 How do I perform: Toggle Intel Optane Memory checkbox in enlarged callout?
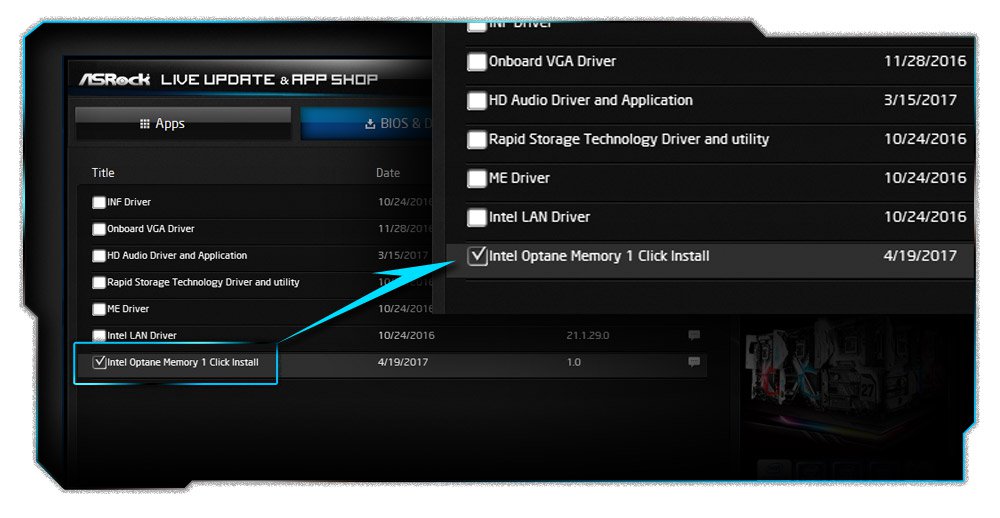point(477,256)
